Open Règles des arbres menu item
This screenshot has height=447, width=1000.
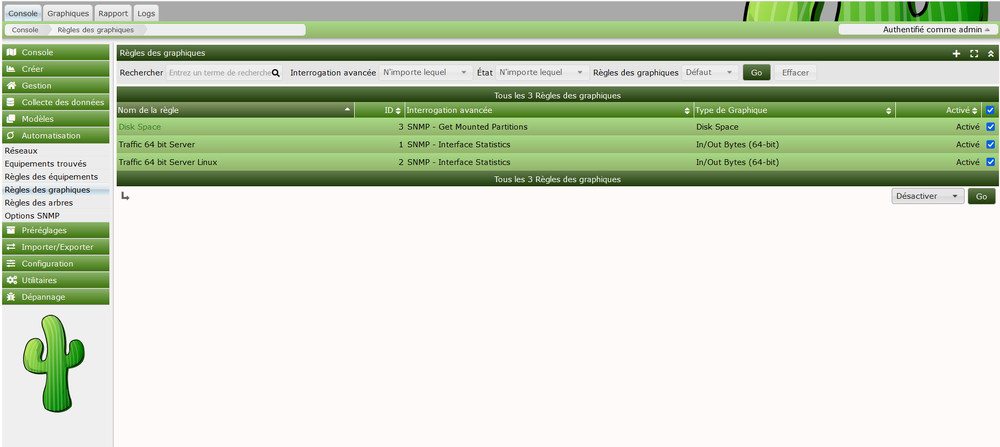pyautogui.click(x=38, y=203)
